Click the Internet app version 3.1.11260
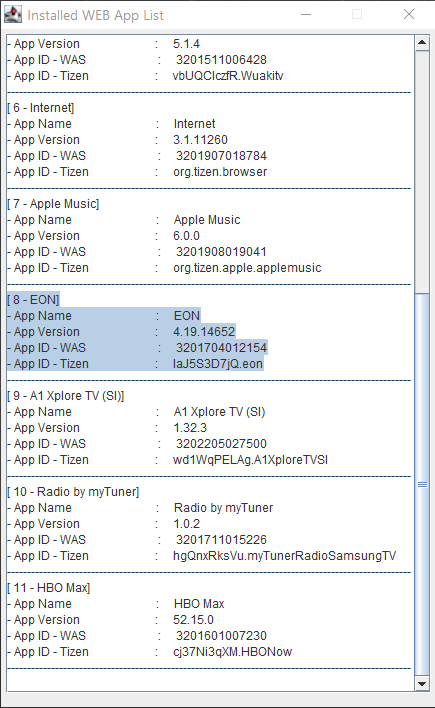The width and height of the screenshot is (435, 708). click(x=201, y=140)
